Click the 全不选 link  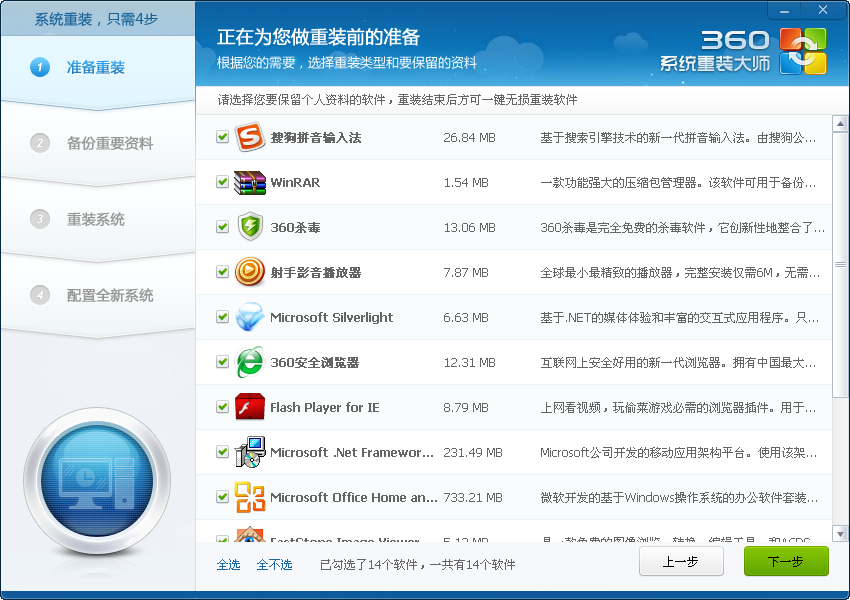[274, 565]
